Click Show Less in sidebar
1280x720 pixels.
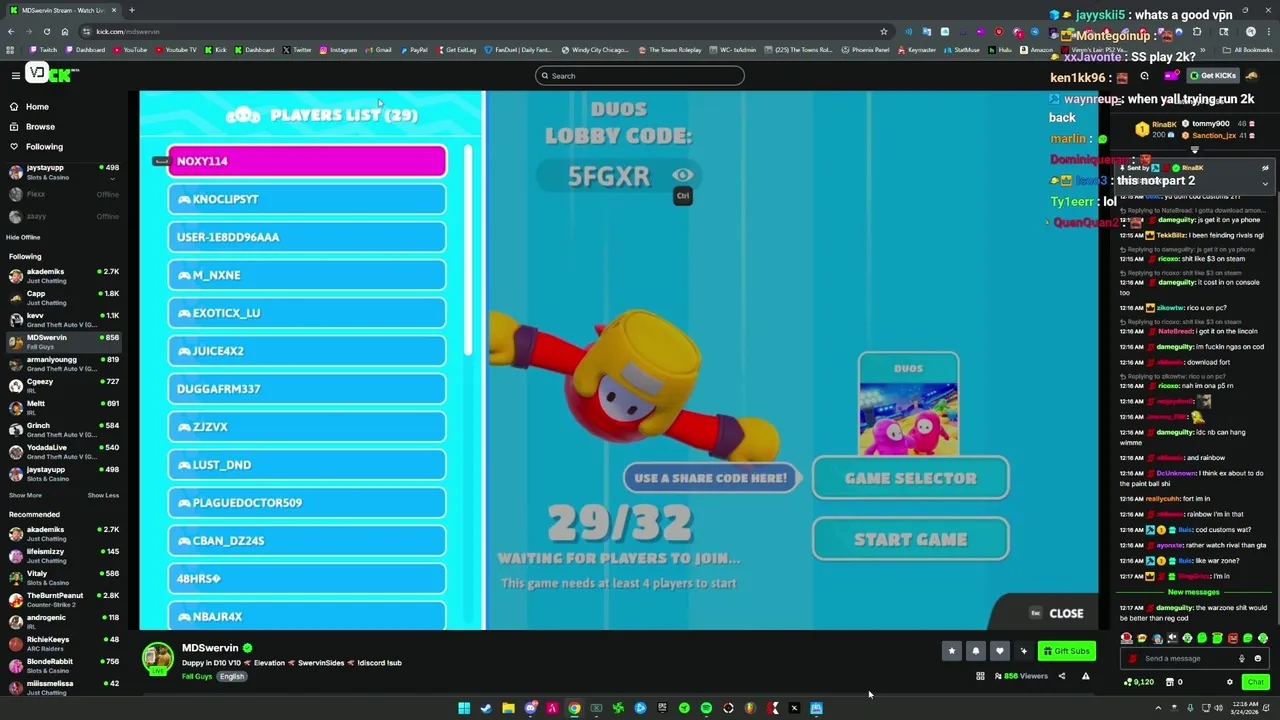pos(103,495)
